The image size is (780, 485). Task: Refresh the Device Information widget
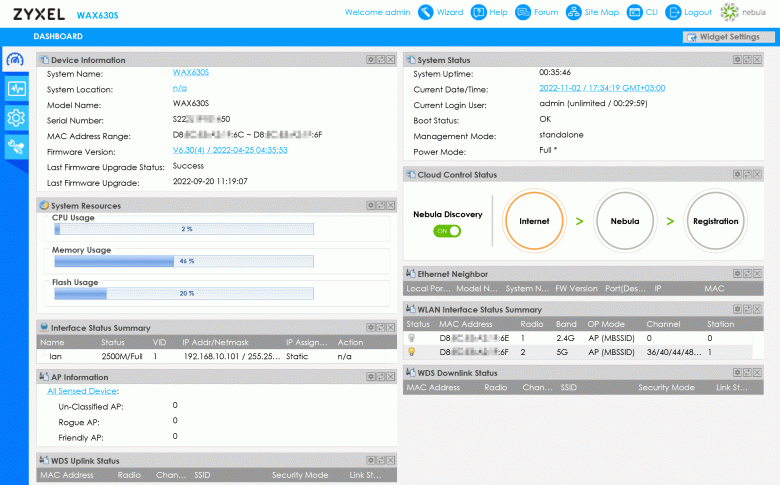(381, 60)
